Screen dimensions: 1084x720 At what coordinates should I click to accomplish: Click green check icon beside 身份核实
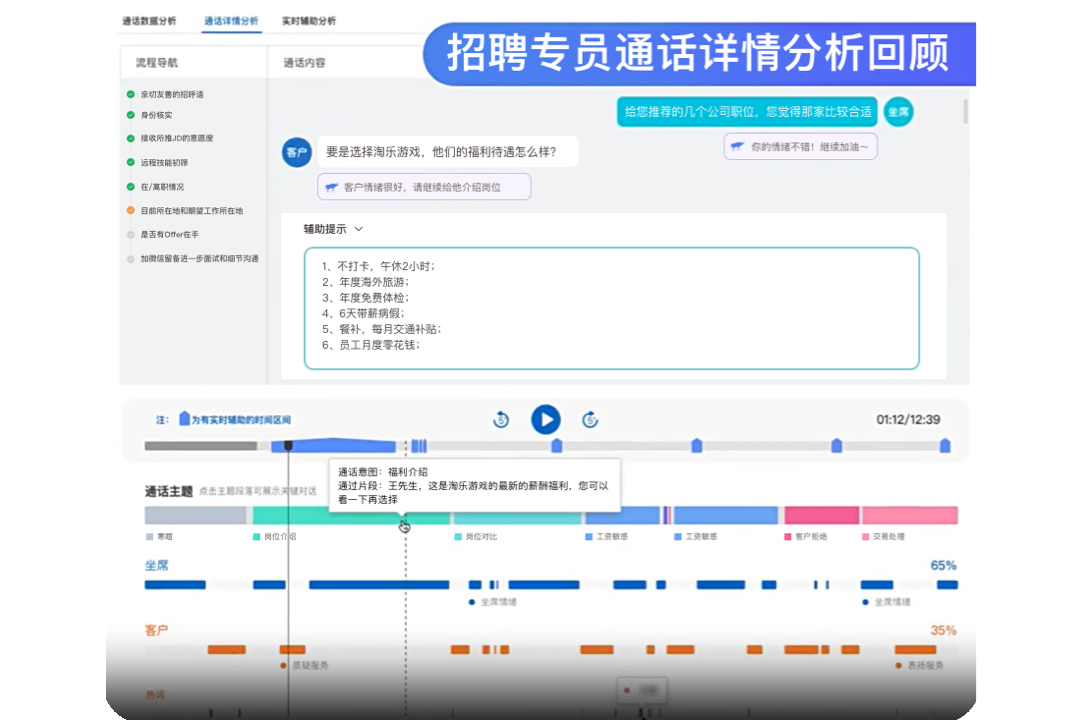click(131, 115)
